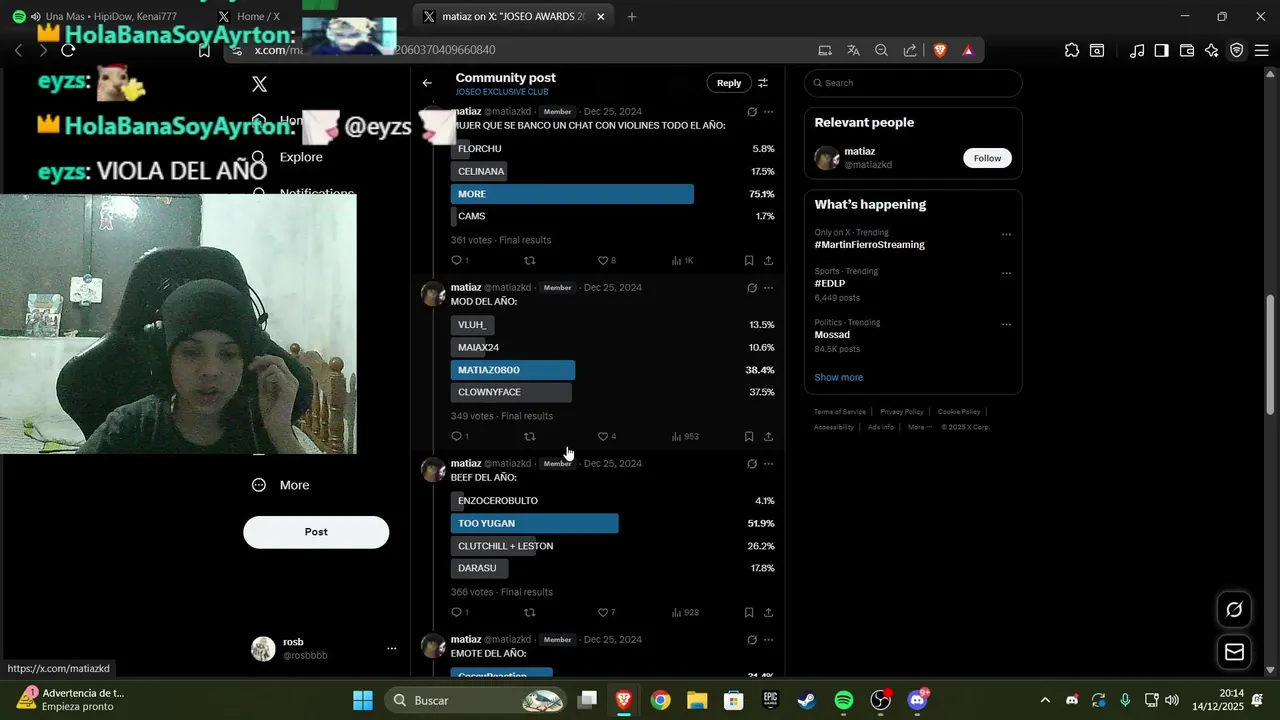Open the floating messages envelope button
Viewport: 1280px width, 720px height.
pyautogui.click(x=1235, y=652)
